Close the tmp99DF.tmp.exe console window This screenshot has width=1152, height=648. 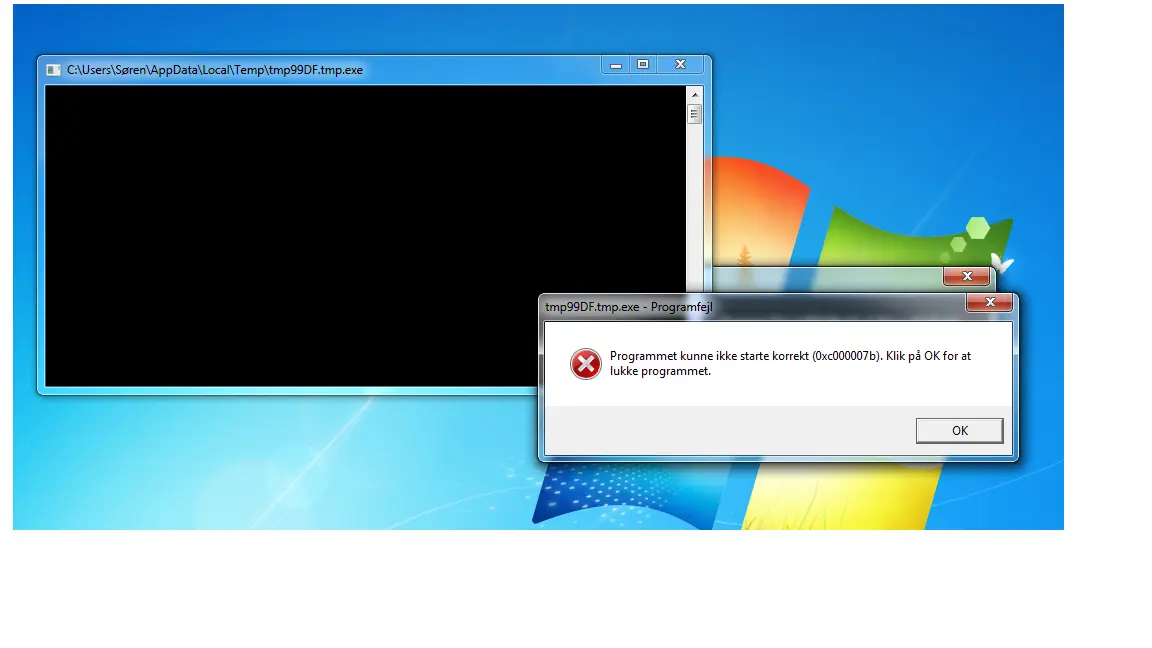pyautogui.click(x=680, y=65)
